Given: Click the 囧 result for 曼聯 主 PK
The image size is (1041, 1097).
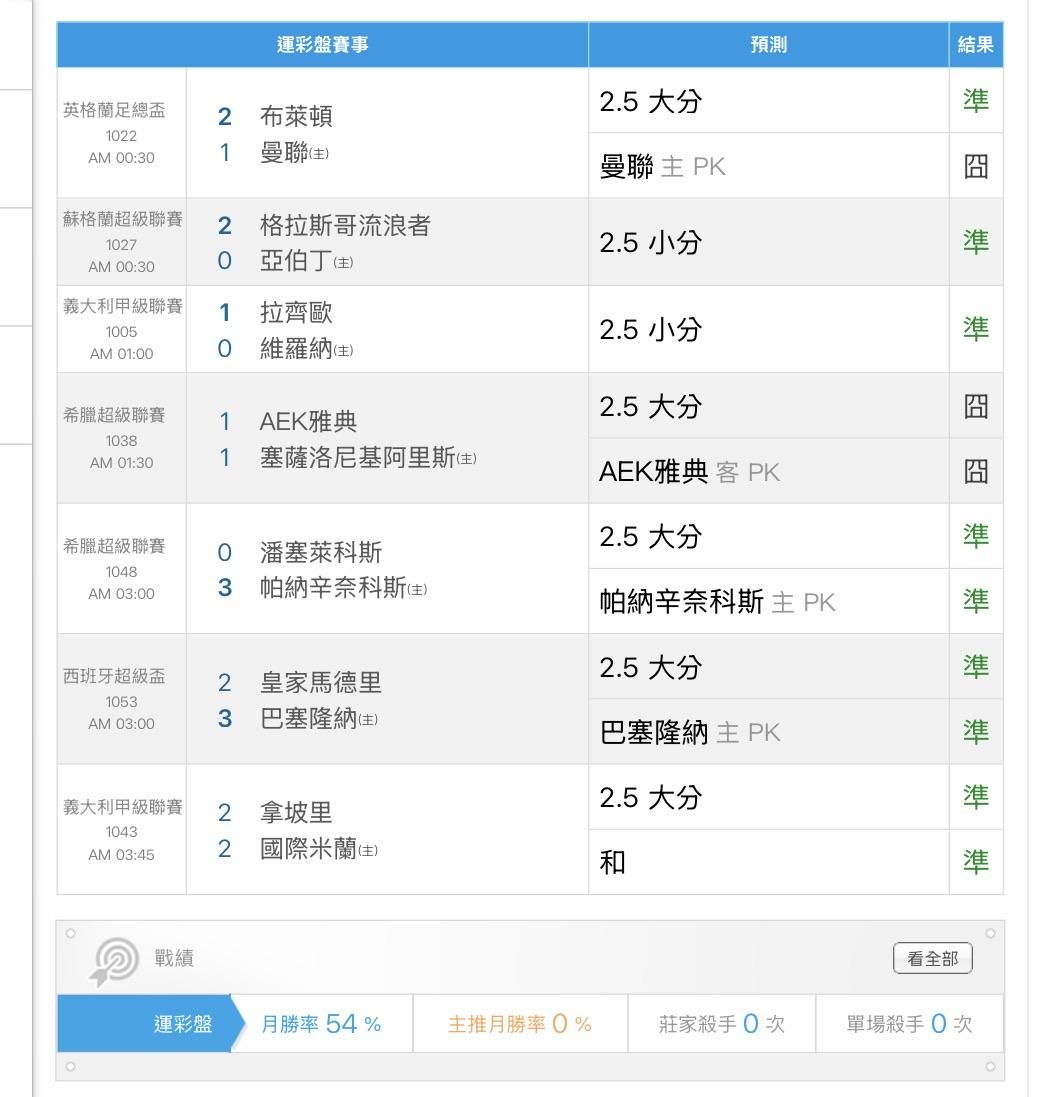Looking at the screenshot, I should click(975, 166).
